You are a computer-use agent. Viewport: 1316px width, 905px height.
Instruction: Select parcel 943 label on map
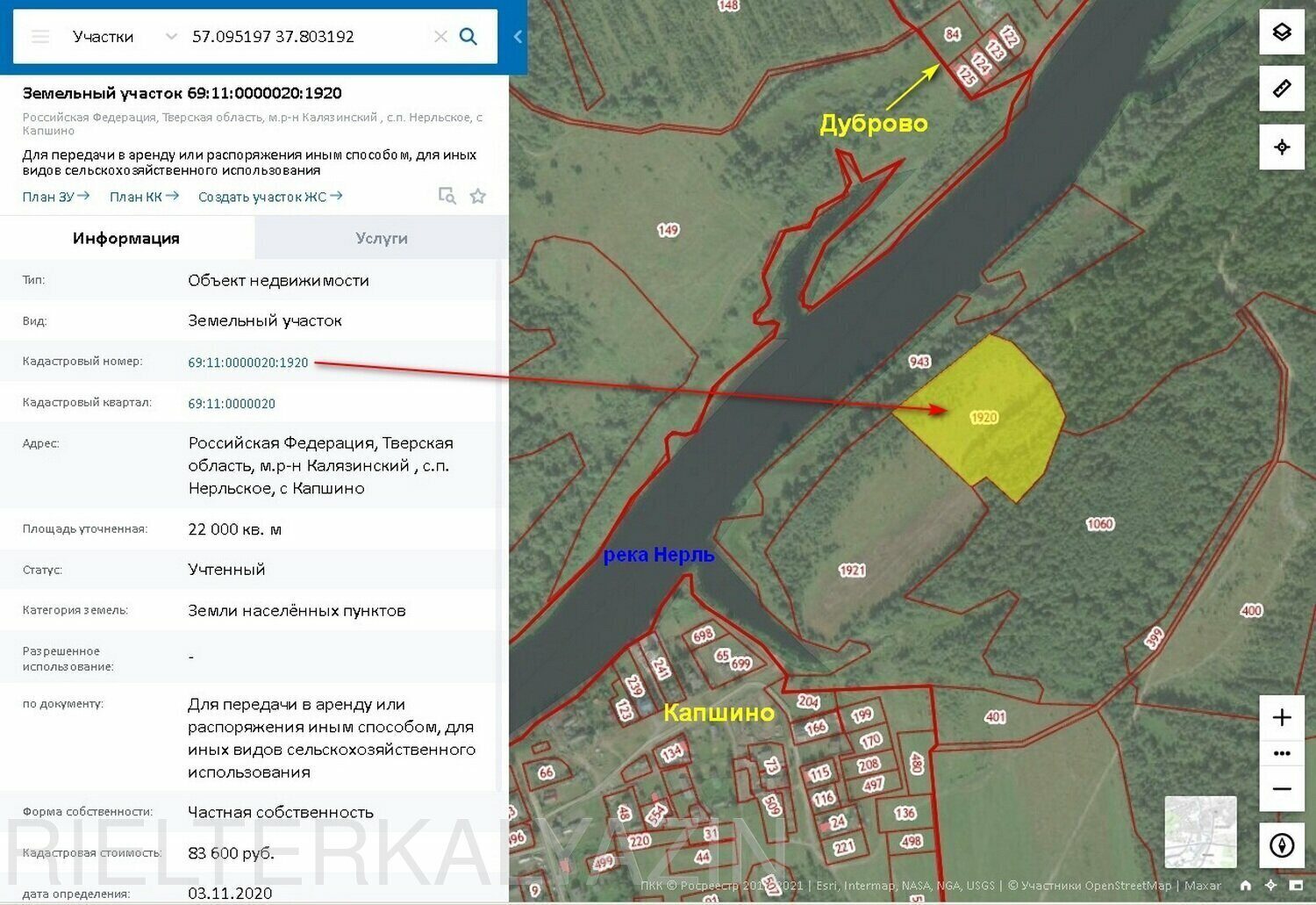pos(919,362)
